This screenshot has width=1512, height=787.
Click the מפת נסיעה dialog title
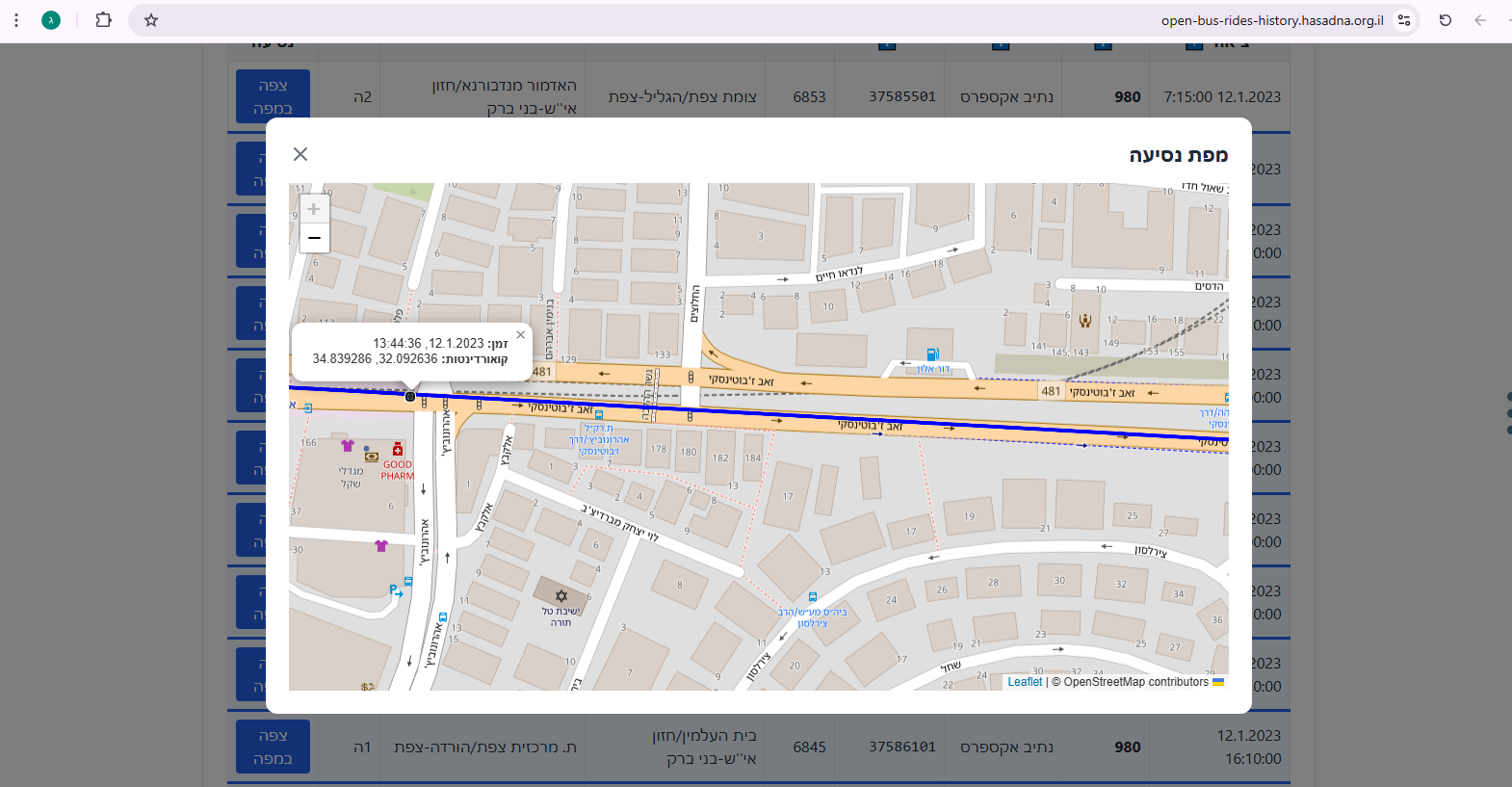click(x=1179, y=155)
